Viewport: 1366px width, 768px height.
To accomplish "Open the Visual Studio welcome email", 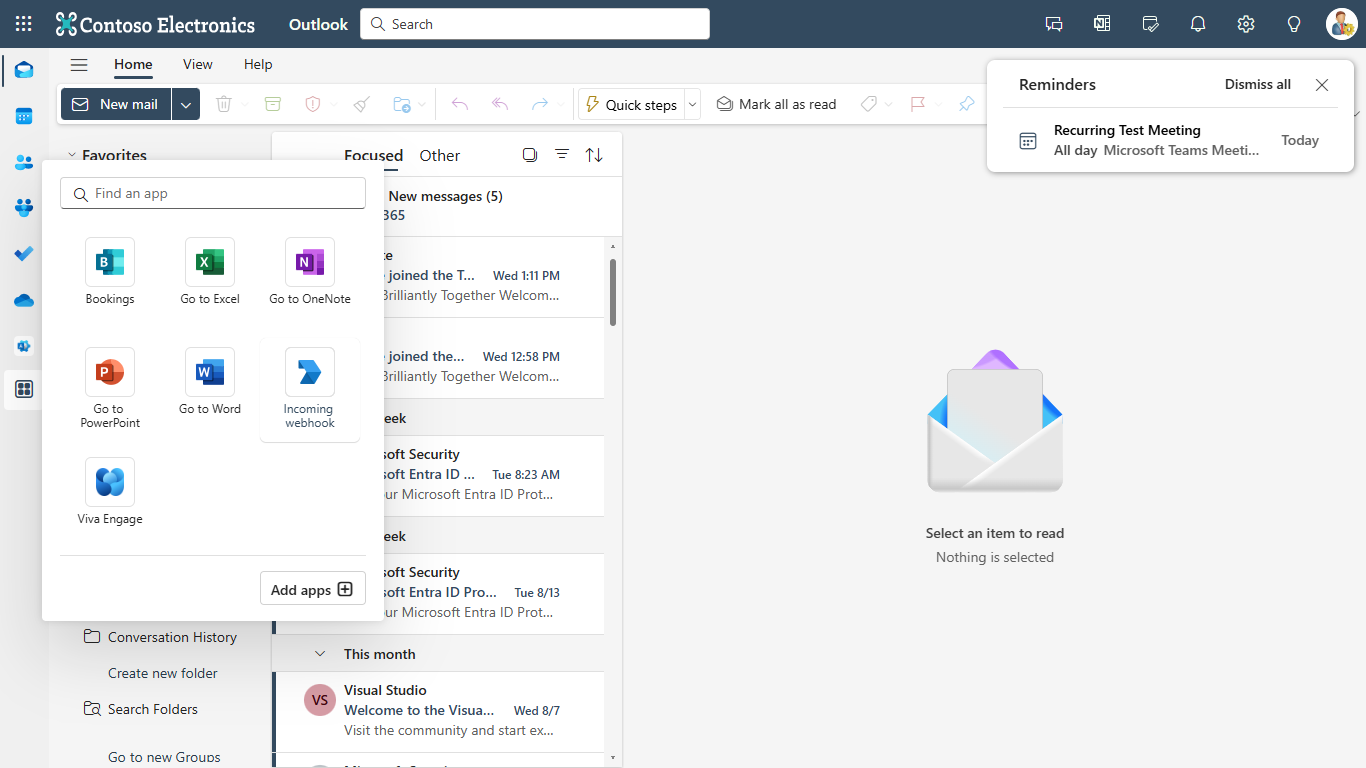I will pos(439,711).
